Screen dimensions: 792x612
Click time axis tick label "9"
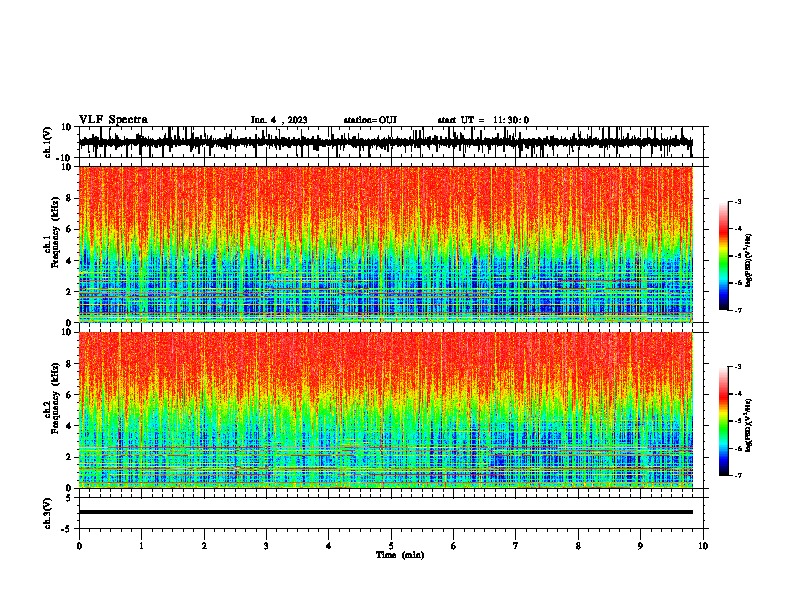(640, 546)
